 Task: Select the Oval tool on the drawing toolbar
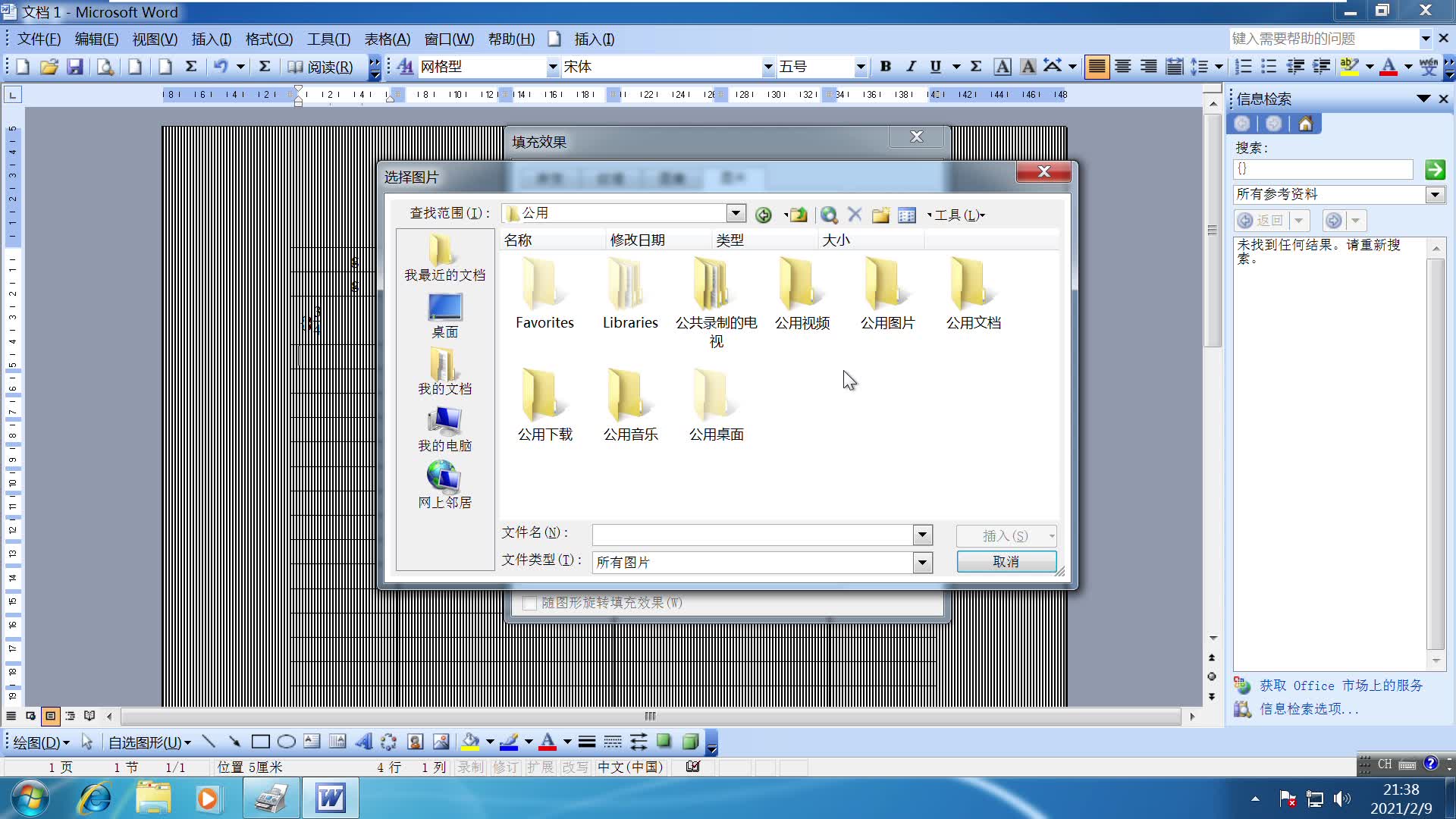pyautogui.click(x=287, y=742)
